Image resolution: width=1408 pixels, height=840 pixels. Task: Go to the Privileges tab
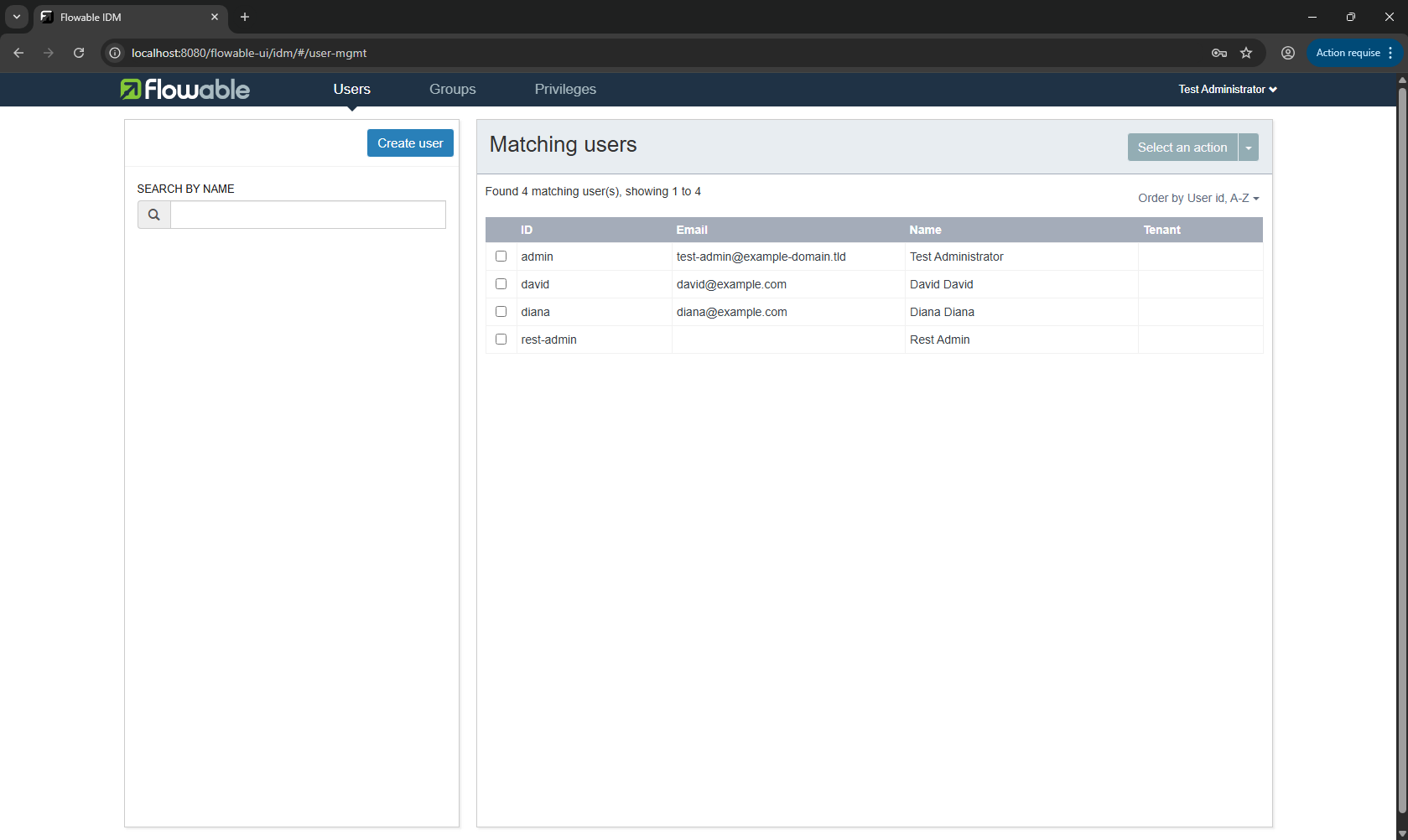(565, 89)
